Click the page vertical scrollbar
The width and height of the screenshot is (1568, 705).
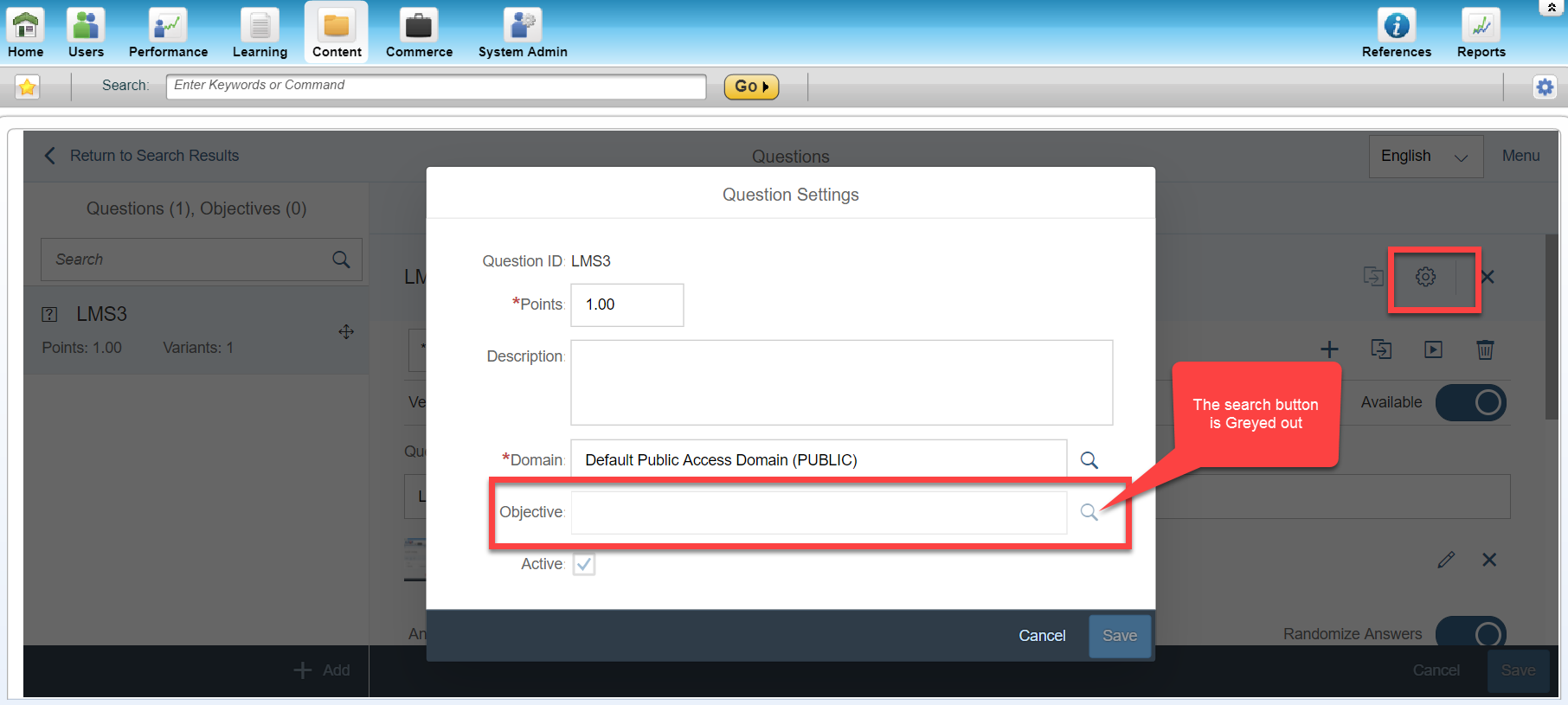[x=1552, y=328]
